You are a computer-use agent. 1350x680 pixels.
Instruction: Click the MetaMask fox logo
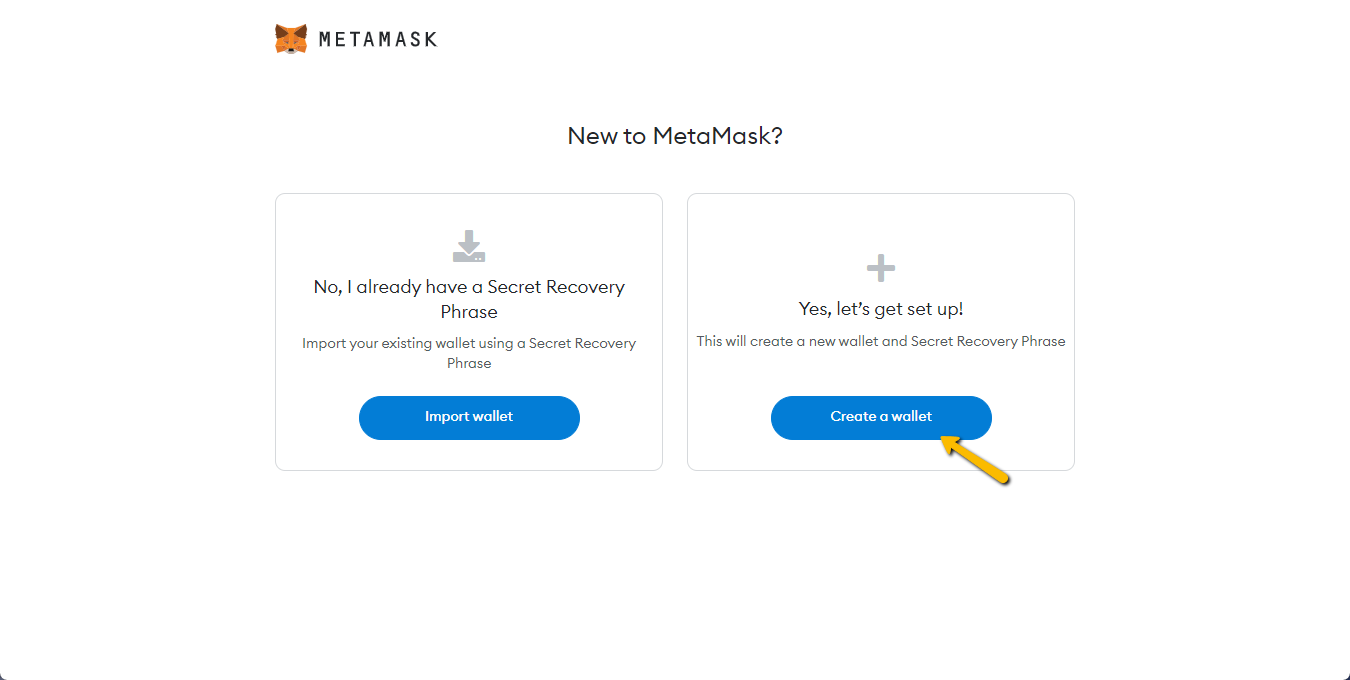coord(291,39)
